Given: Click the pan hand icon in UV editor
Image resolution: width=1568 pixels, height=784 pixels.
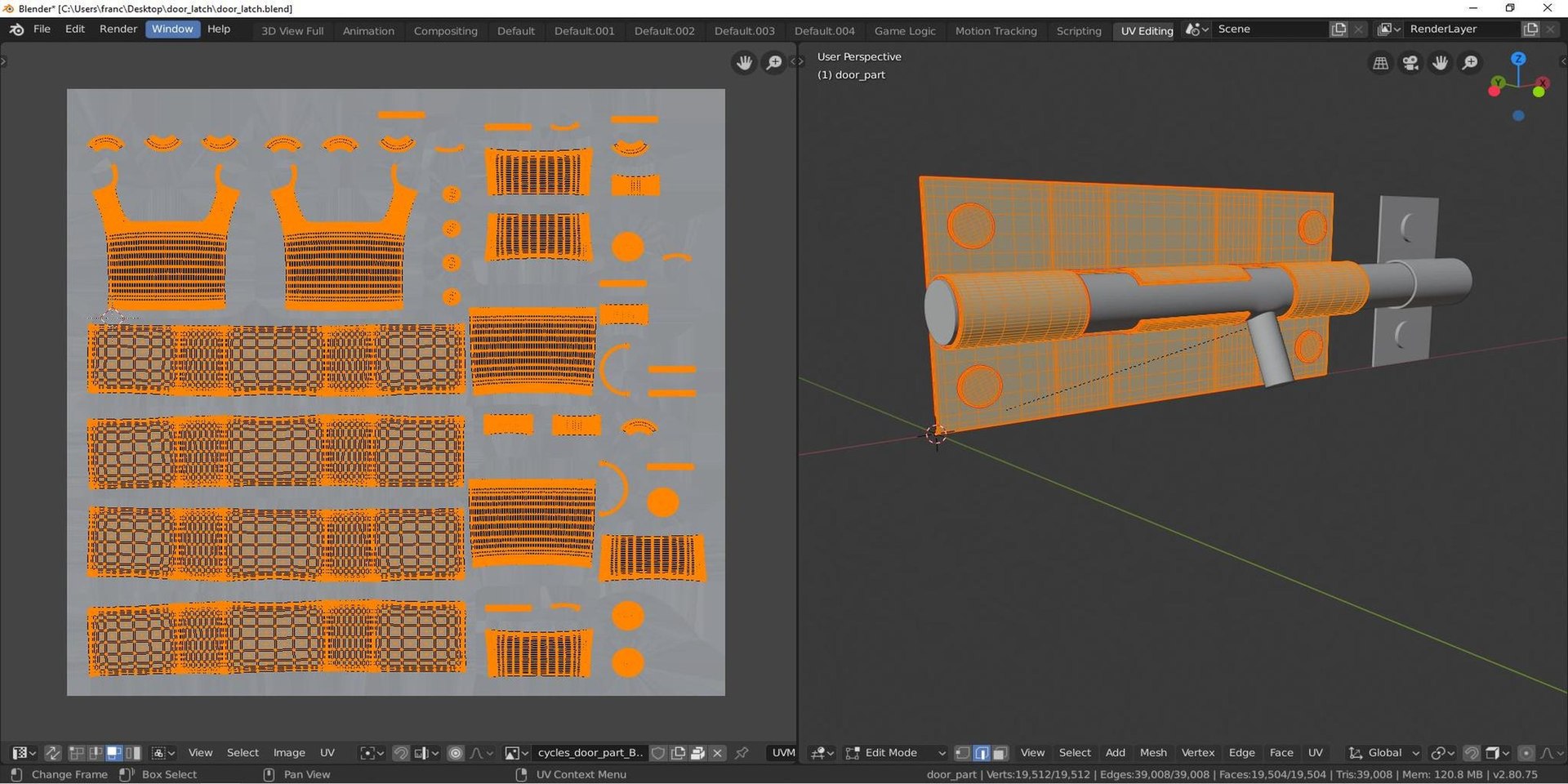Looking at the screenshot, I should point(744,63).
